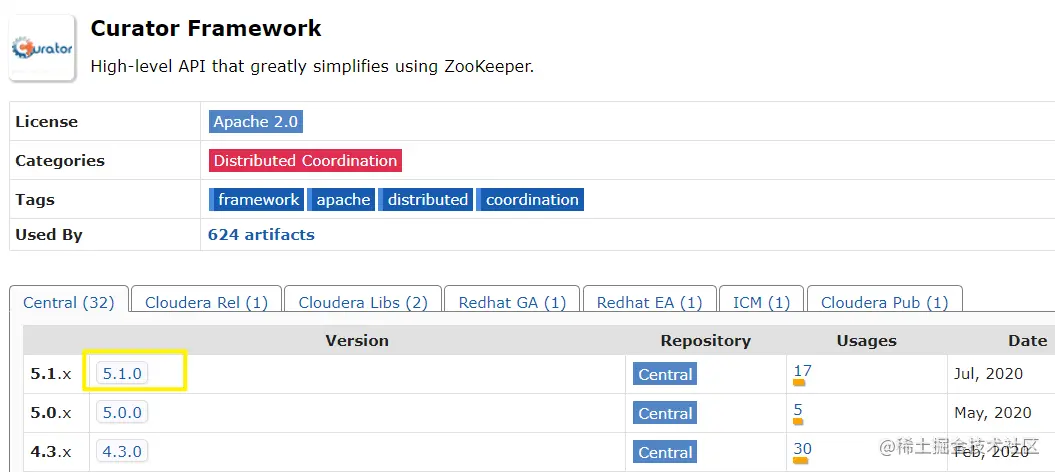
Task: Open the Cloudera Libs (2) tab
Action: 362,302
